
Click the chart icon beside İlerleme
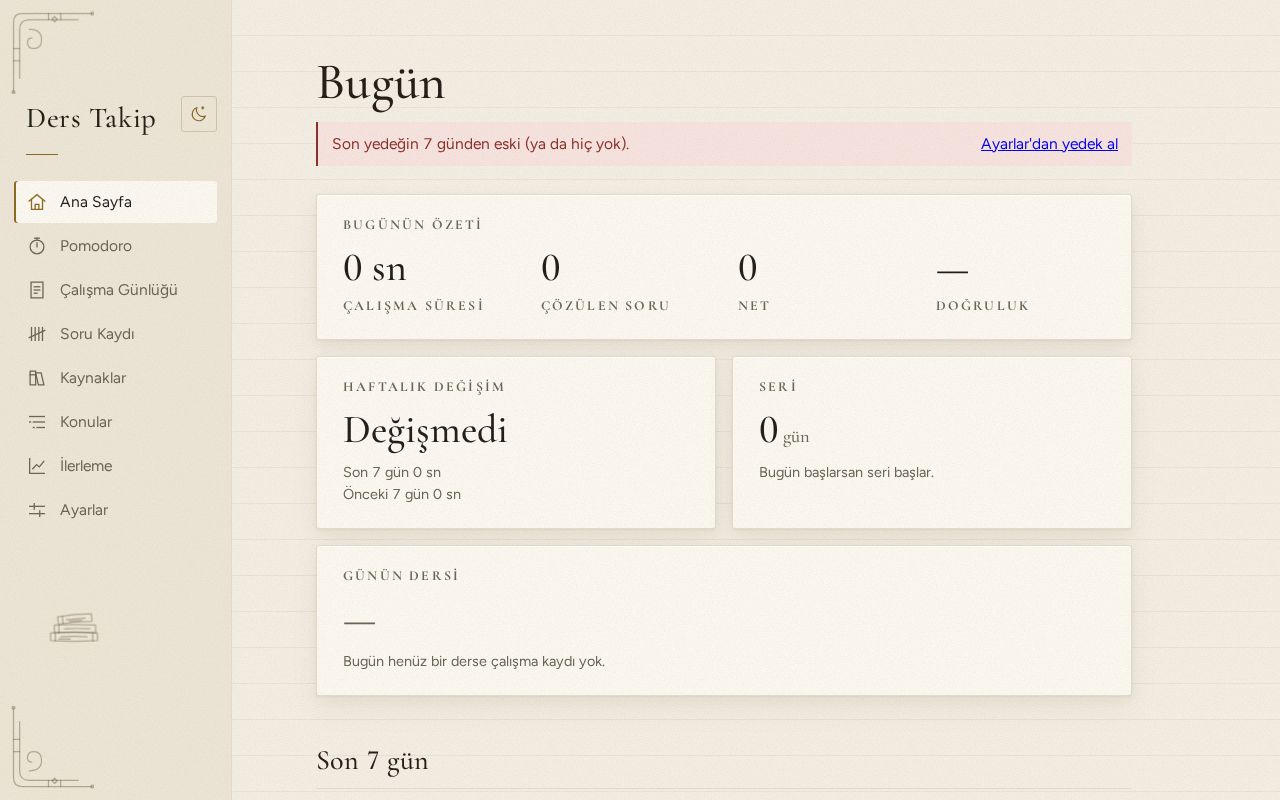37,466
